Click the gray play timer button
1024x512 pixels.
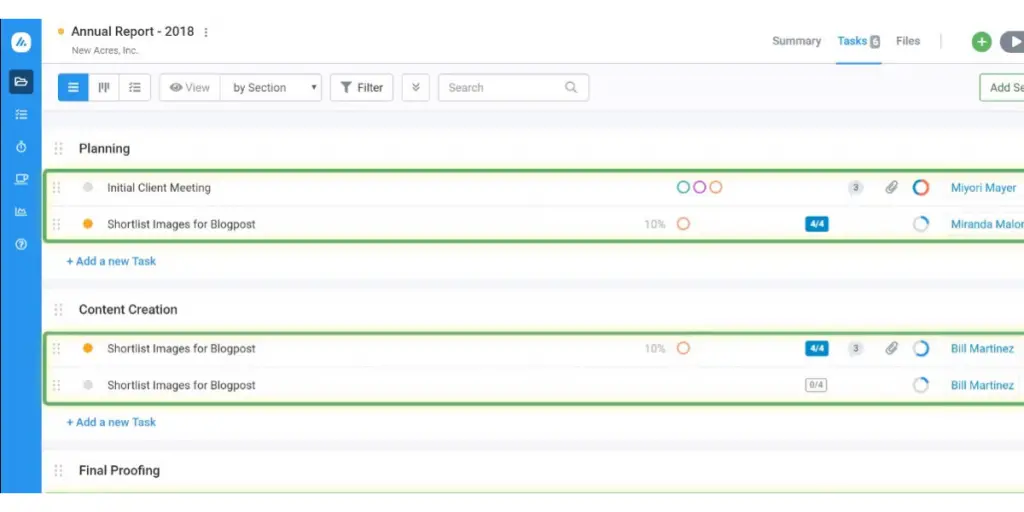[1012, 42]
